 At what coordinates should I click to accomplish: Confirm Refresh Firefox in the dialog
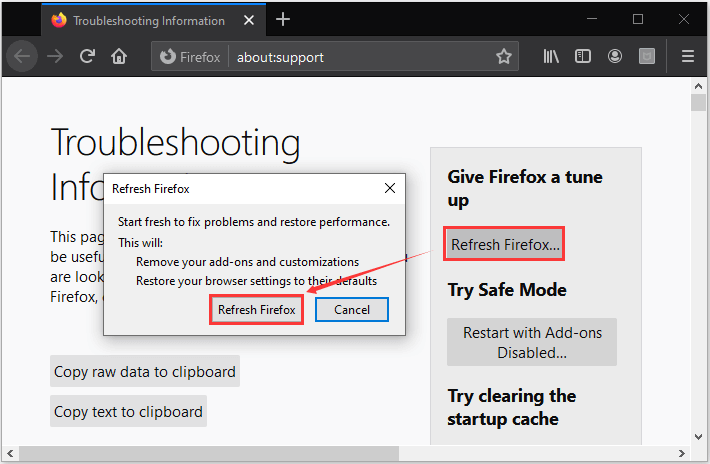coord(256,310)
